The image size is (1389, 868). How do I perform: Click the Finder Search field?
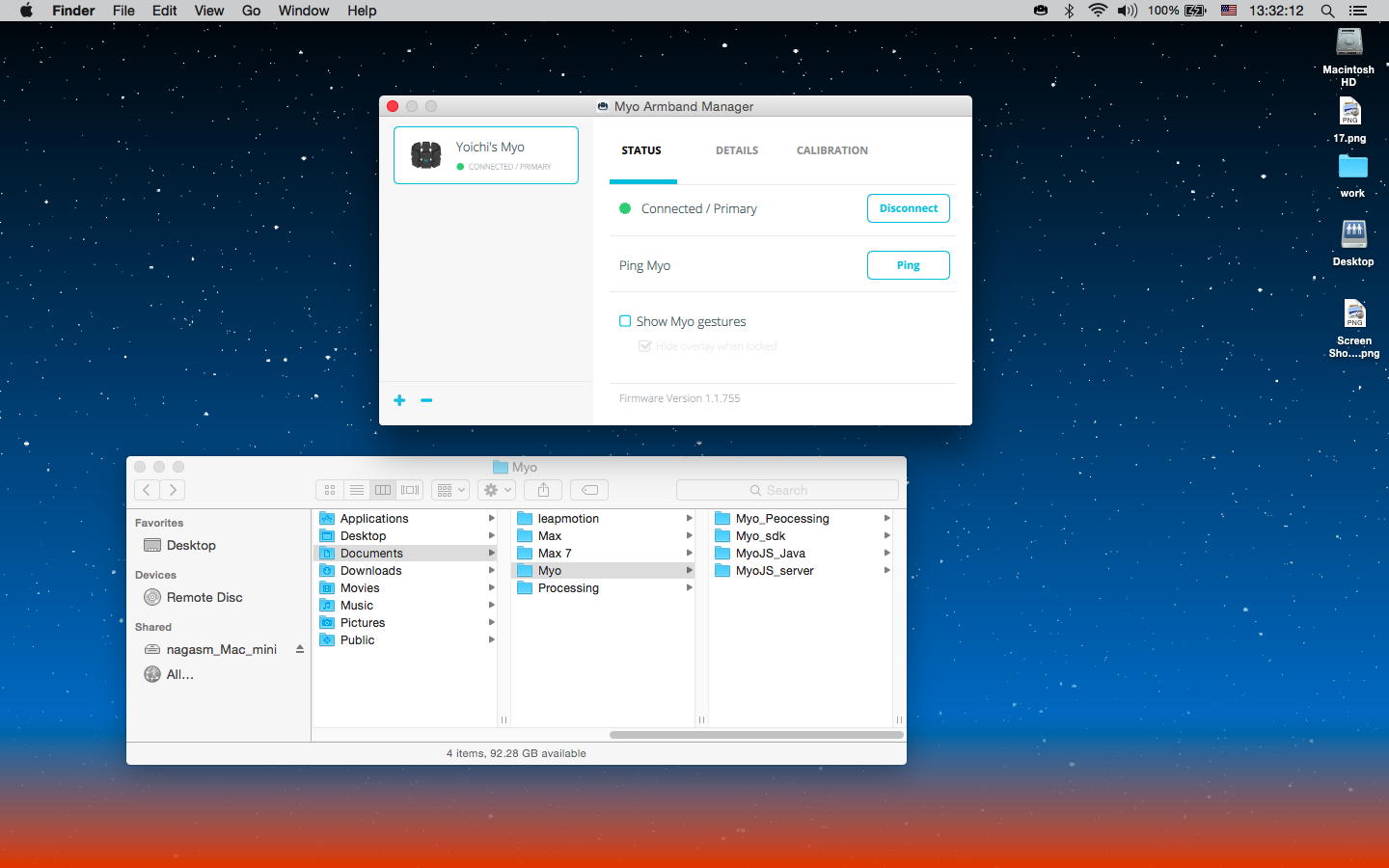[x=787, y=490]
